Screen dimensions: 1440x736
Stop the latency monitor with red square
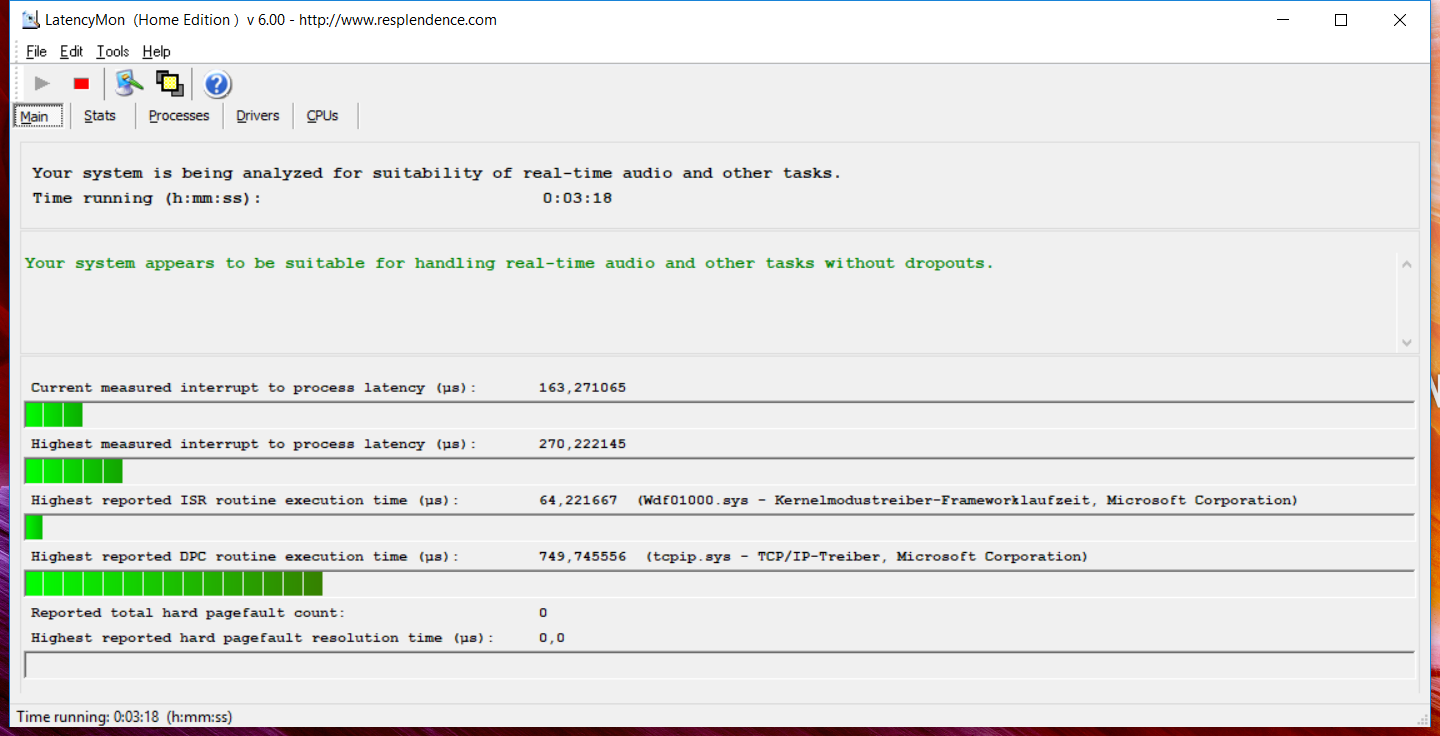pos(82,84)
